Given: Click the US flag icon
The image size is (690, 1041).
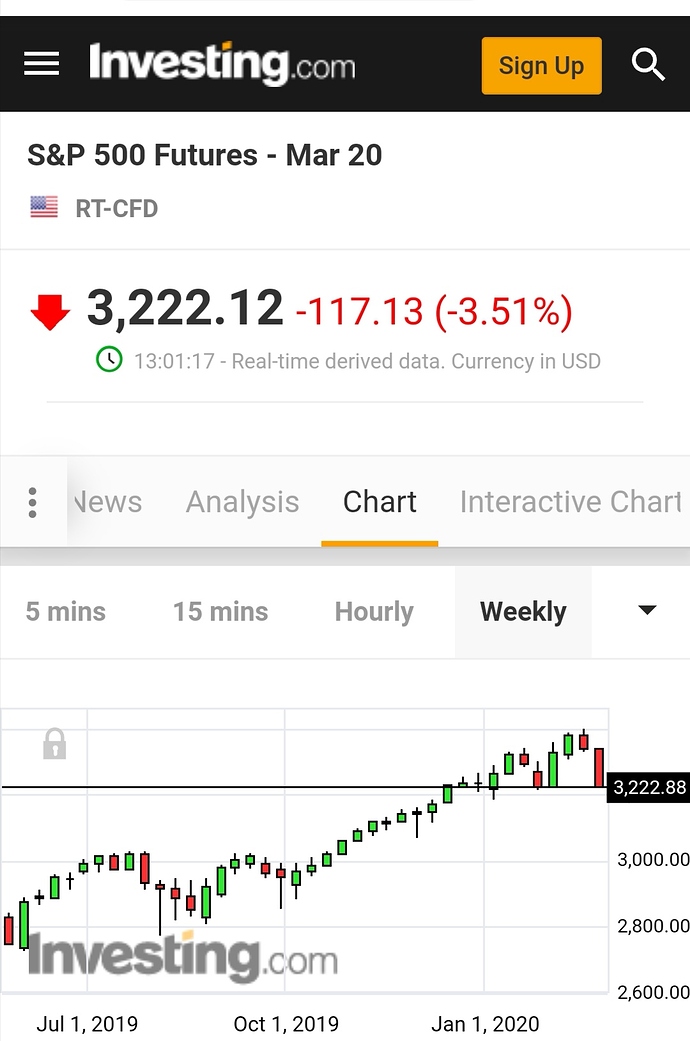Looking at the screenshot, I should pos(44,207).
